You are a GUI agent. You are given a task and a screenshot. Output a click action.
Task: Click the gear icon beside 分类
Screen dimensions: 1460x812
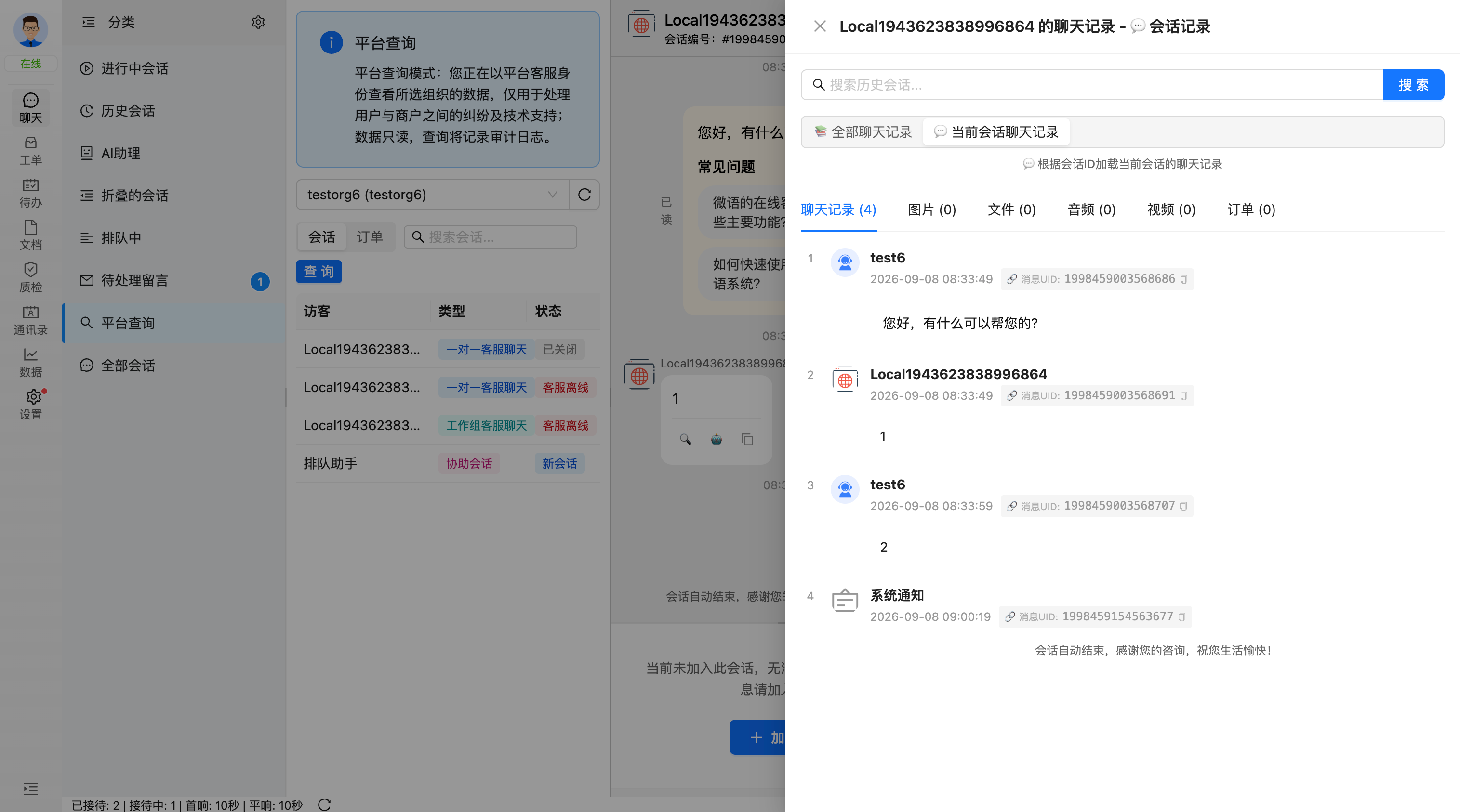[x=258, y=22]
